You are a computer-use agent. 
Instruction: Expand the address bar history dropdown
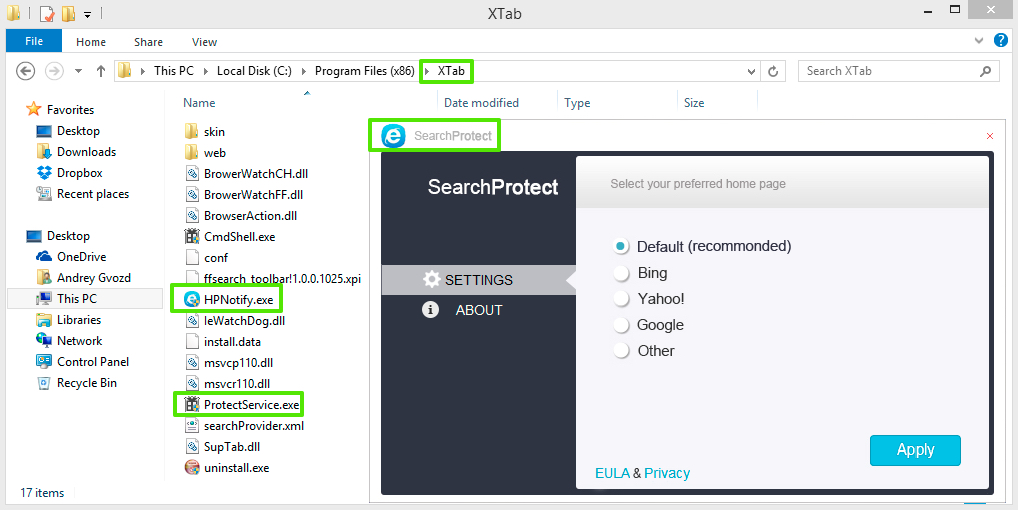pos(752,71)
